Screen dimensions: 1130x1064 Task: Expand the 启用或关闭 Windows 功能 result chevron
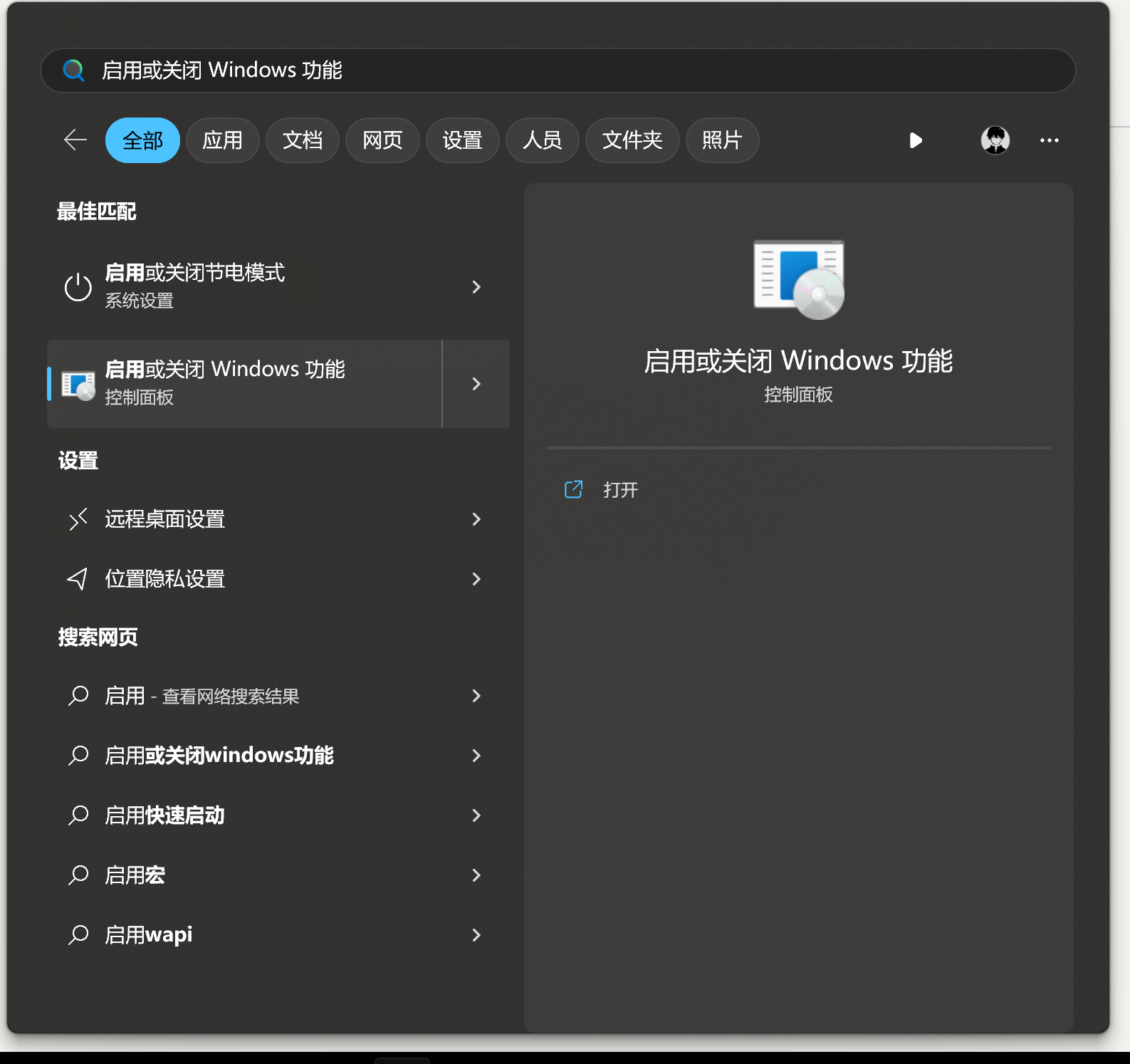coord(476,384)
